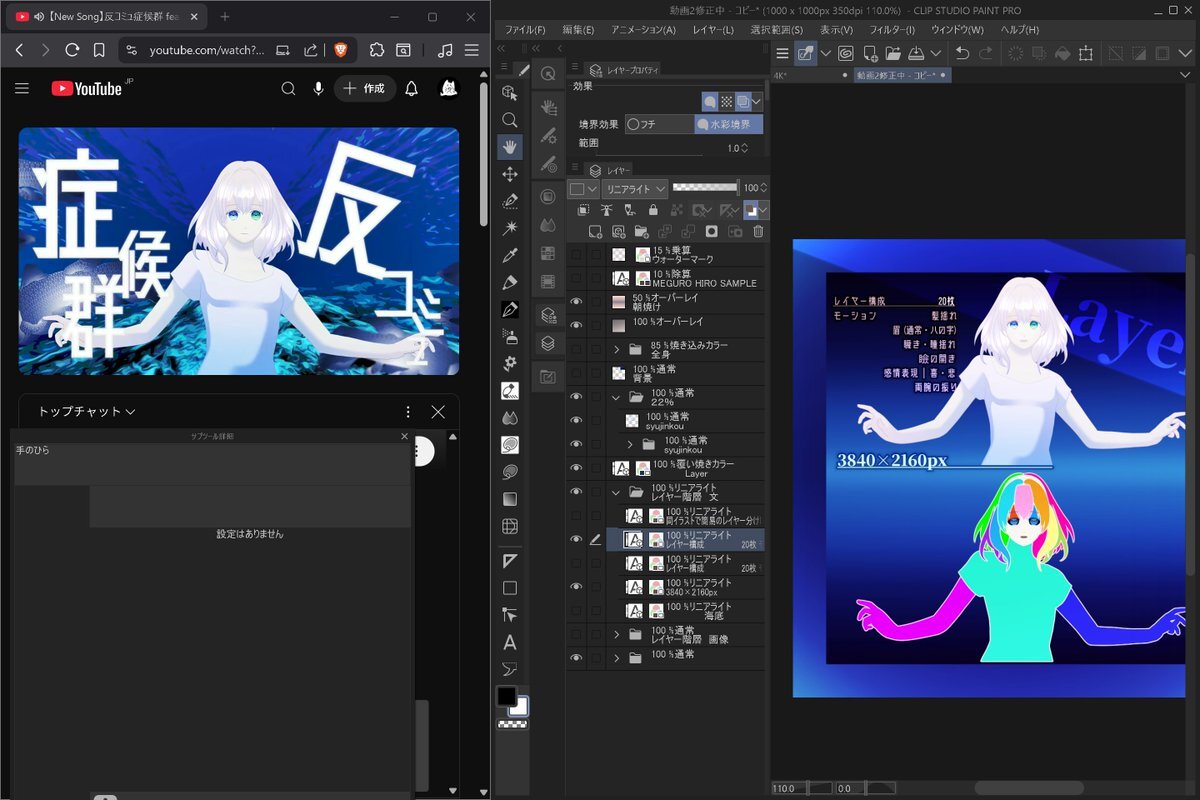
Task: Select the Move Layer tool
Action: [x=510, y=174]
